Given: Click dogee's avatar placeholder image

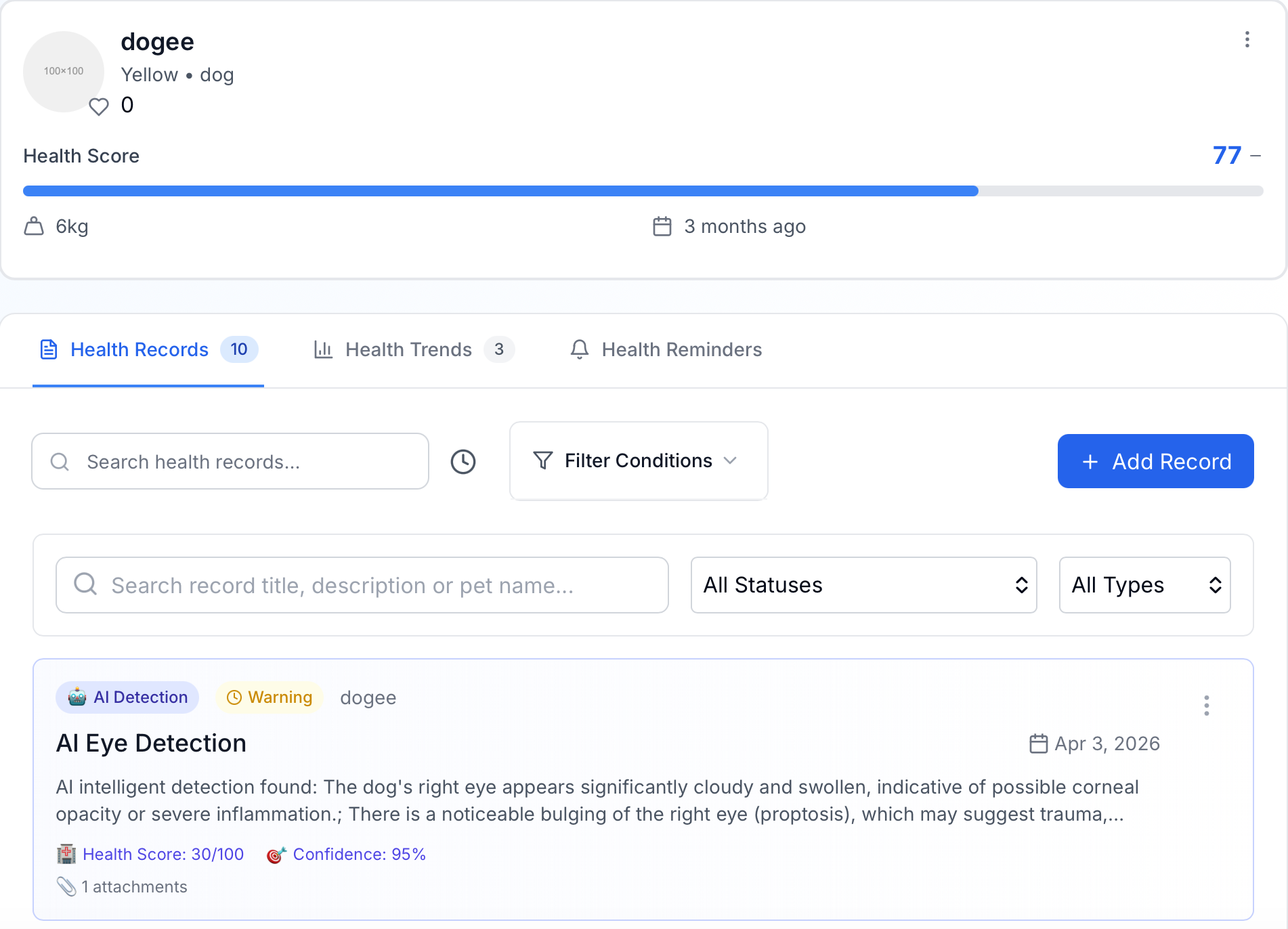Looking at the screenshot, I should 64,71.
